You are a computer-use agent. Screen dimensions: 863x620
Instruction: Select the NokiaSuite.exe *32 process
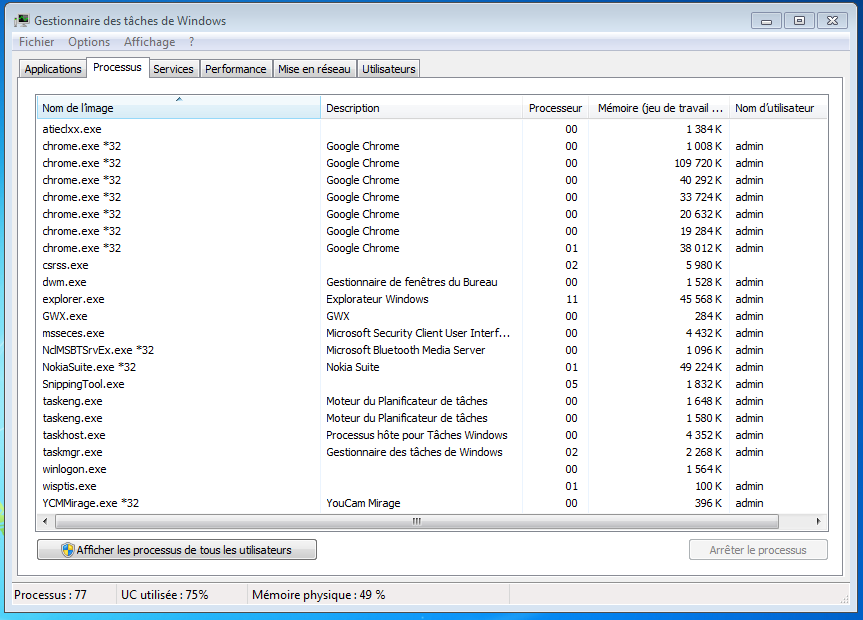point(432,367)
